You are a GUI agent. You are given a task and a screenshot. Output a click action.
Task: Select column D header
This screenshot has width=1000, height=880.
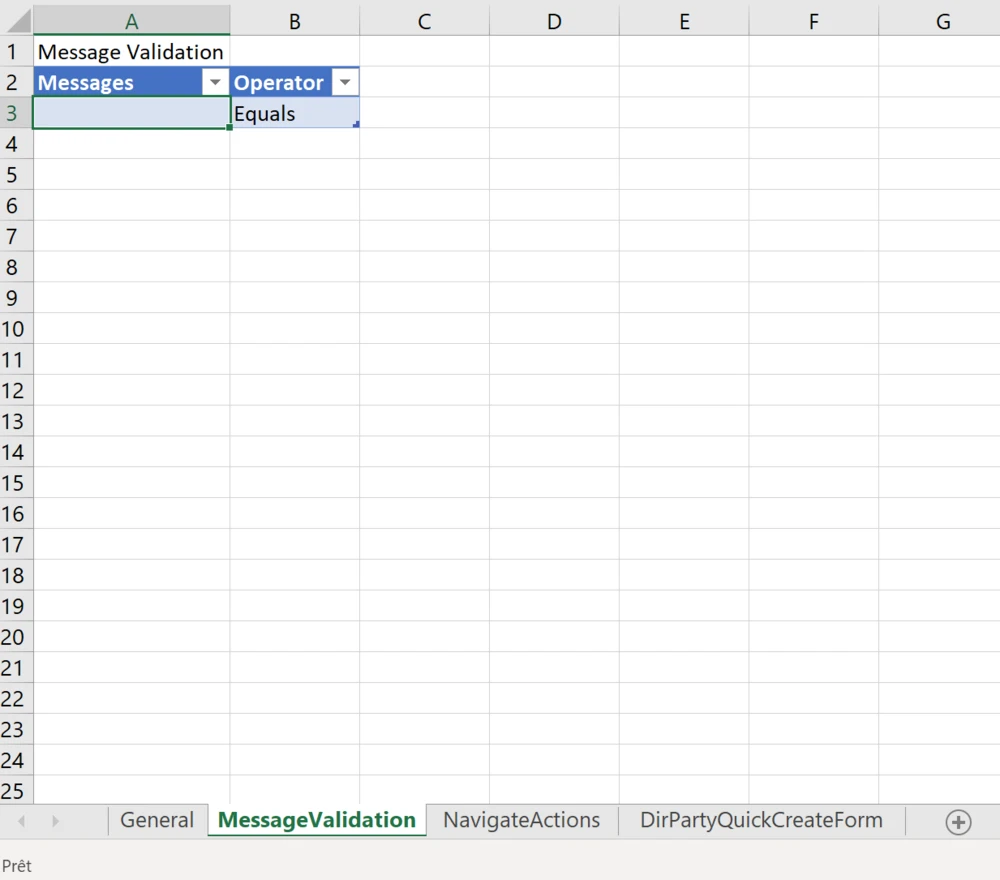pos(554,21)
